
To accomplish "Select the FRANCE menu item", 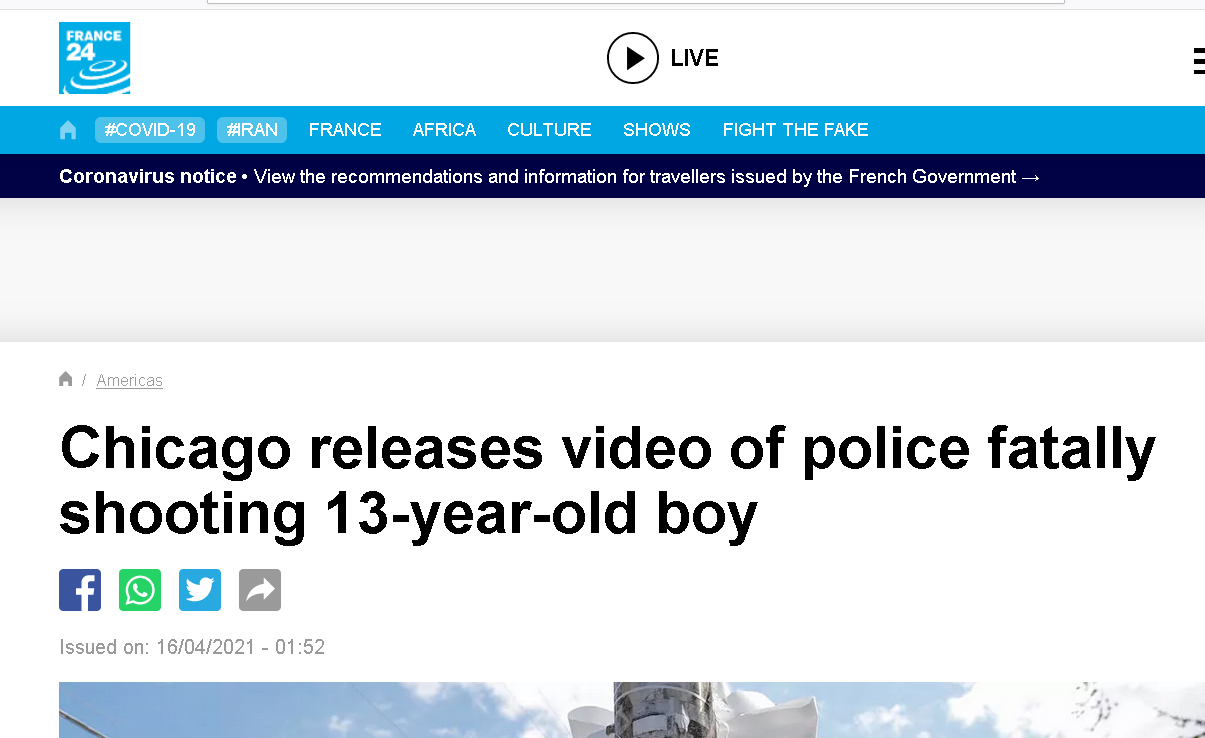I will tap(345, 130).
